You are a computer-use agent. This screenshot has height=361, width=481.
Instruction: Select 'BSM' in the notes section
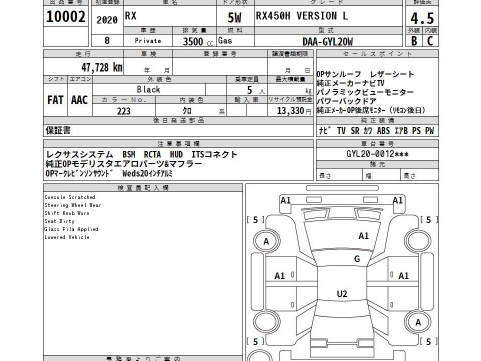(129, 154)
